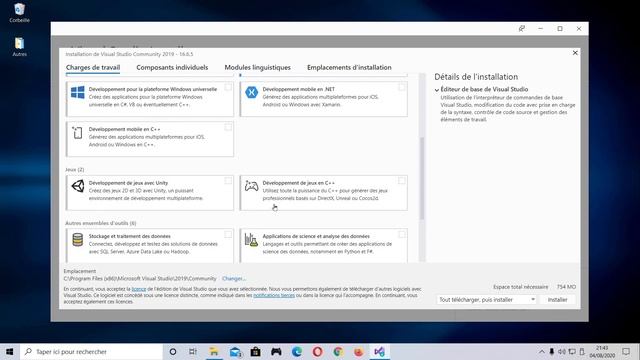Click the workloads list vertical scrollbar
Image resolution: width=640 pixels, height=360 pixels.
(422, 178)
